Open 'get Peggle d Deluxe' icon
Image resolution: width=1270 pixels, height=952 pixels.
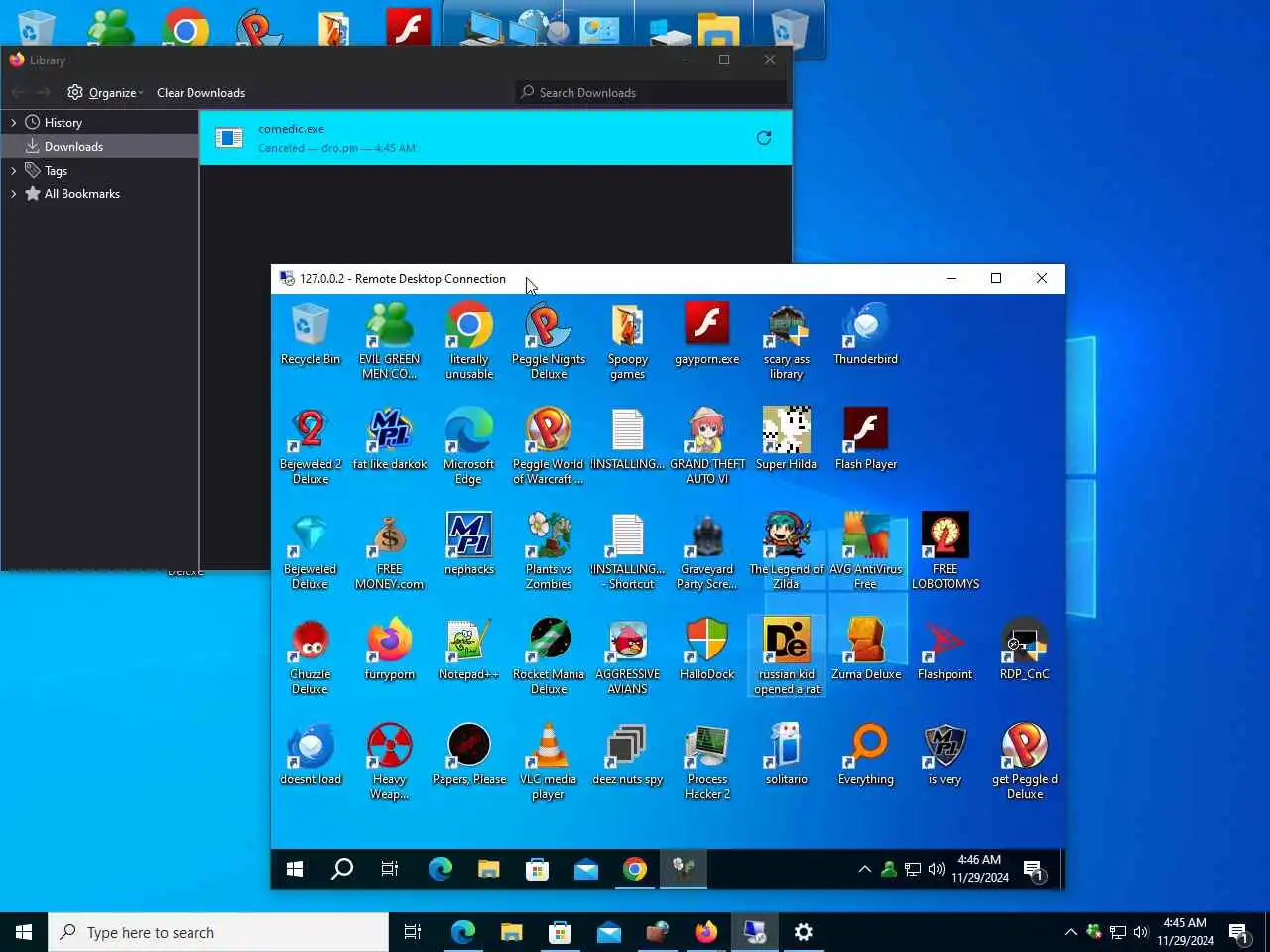(x=1024, y=762)
